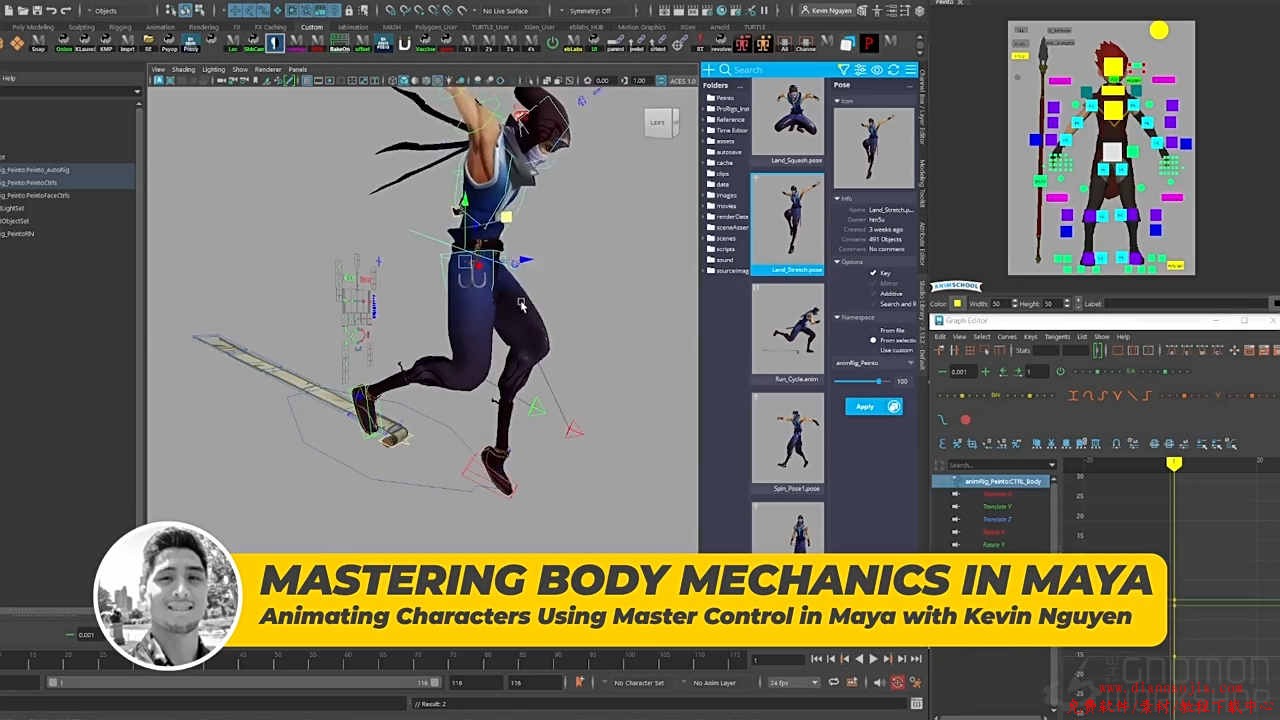Click the auto keyframe toggle icon

(897, 682)
